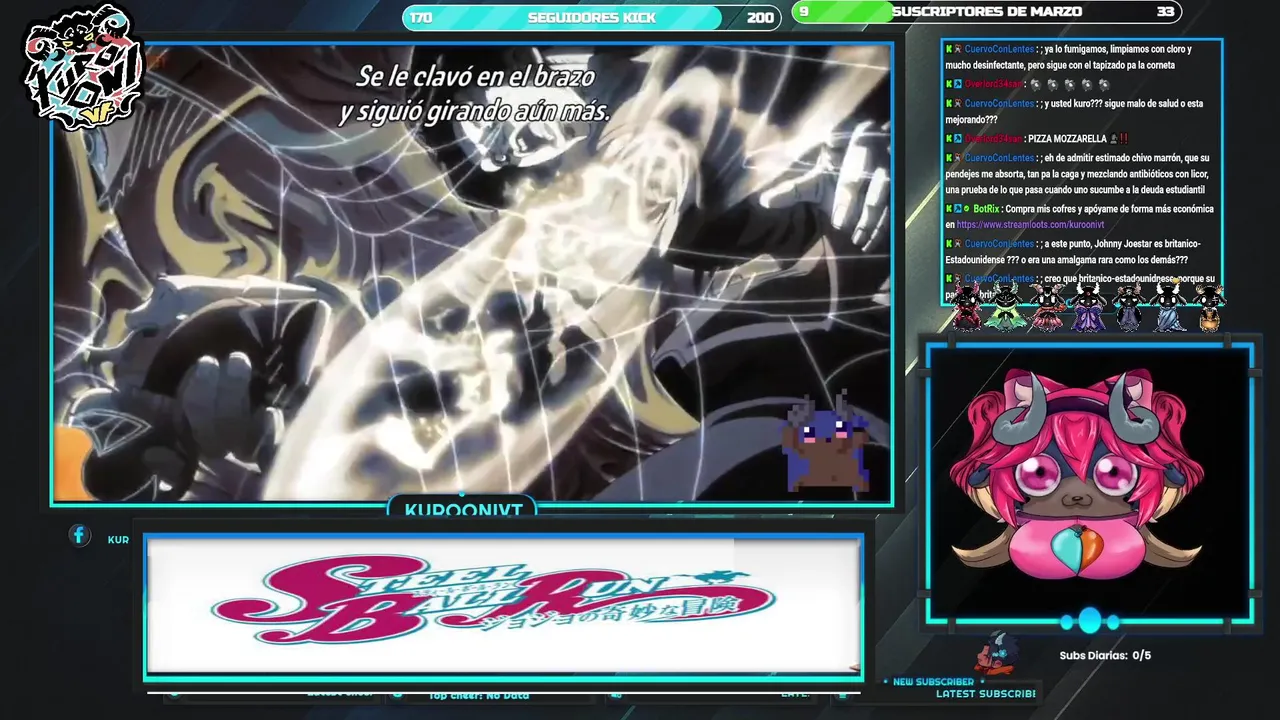Click the cyan audio indicator under the avatar
Image resolution: width=1280 pixels, height=720 pixels.
(x=1089, y=621)
